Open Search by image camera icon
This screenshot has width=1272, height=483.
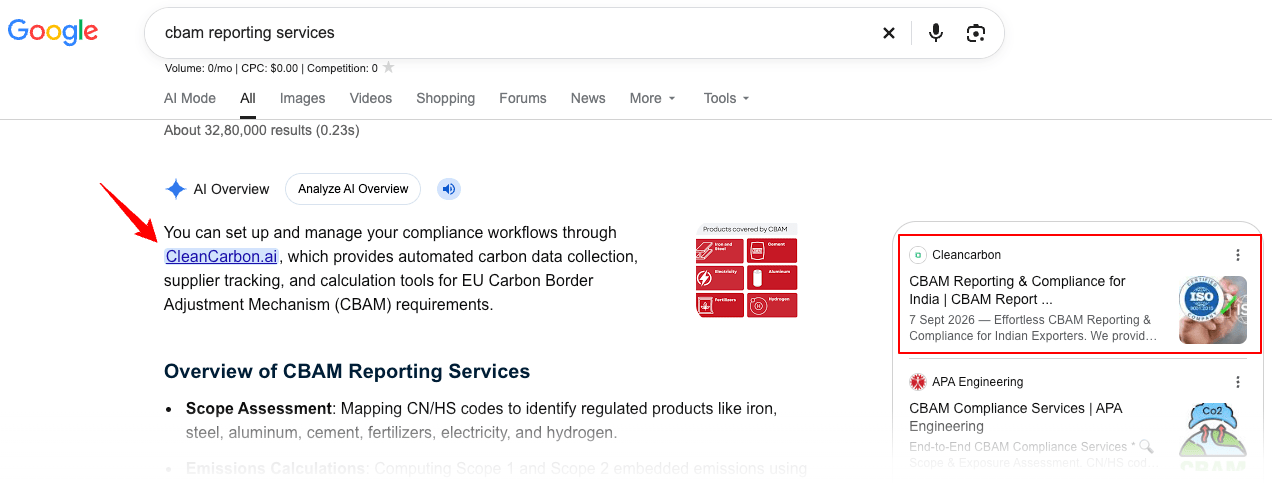976,33
